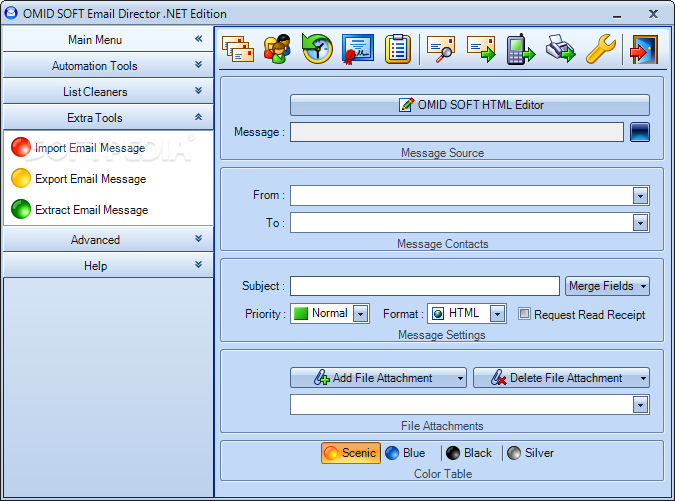675x501 pixels.
Task: Close the Email Director window
Action: pyautogui.click(x=653, y=14)
